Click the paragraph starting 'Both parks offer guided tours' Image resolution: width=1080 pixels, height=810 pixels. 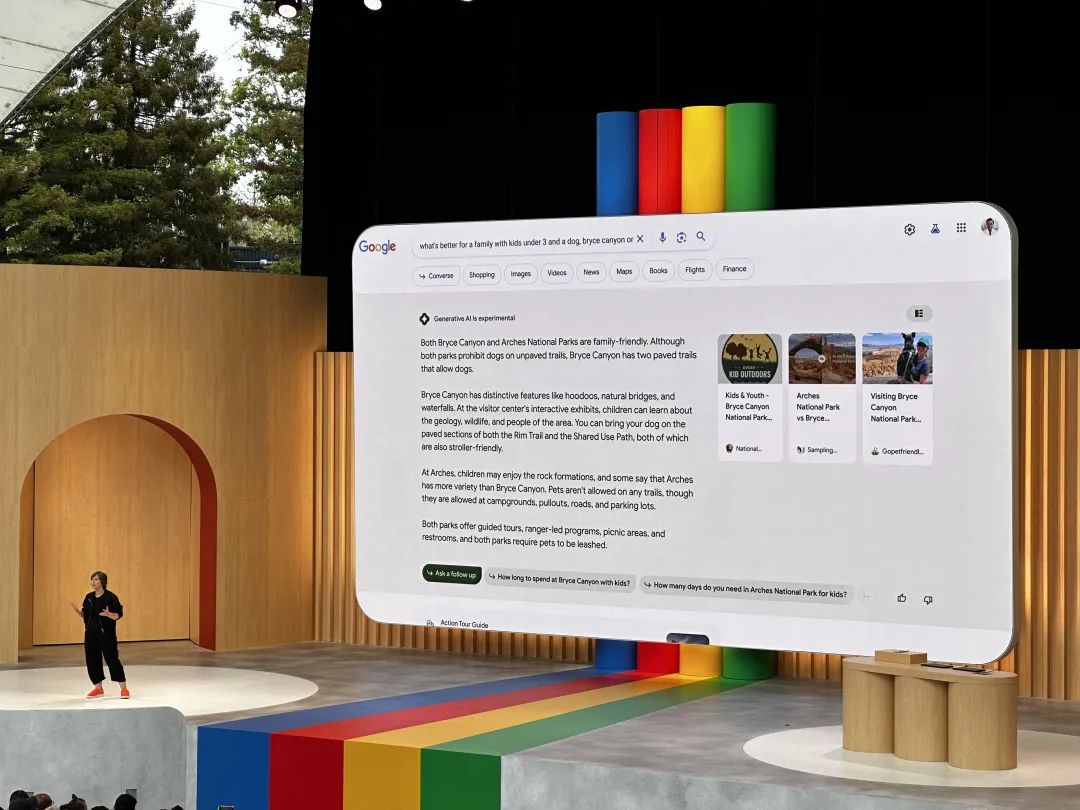pyautogui.click(x=543, y=535)
